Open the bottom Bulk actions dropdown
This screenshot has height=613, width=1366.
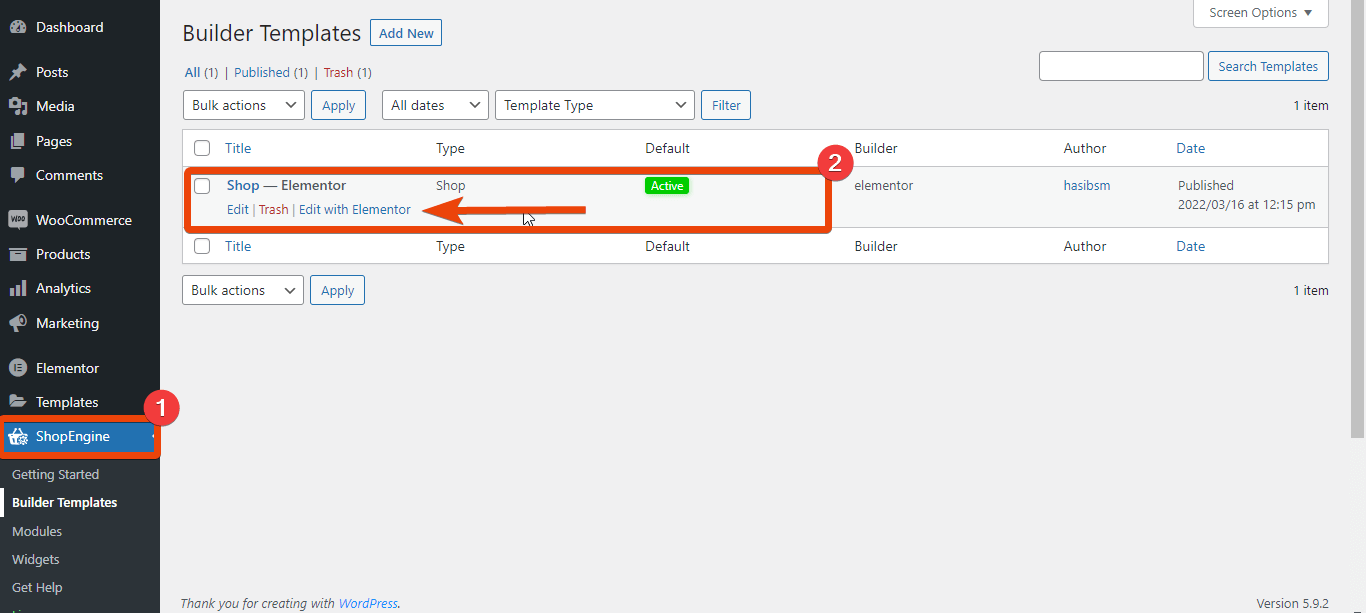coord(243,290)
